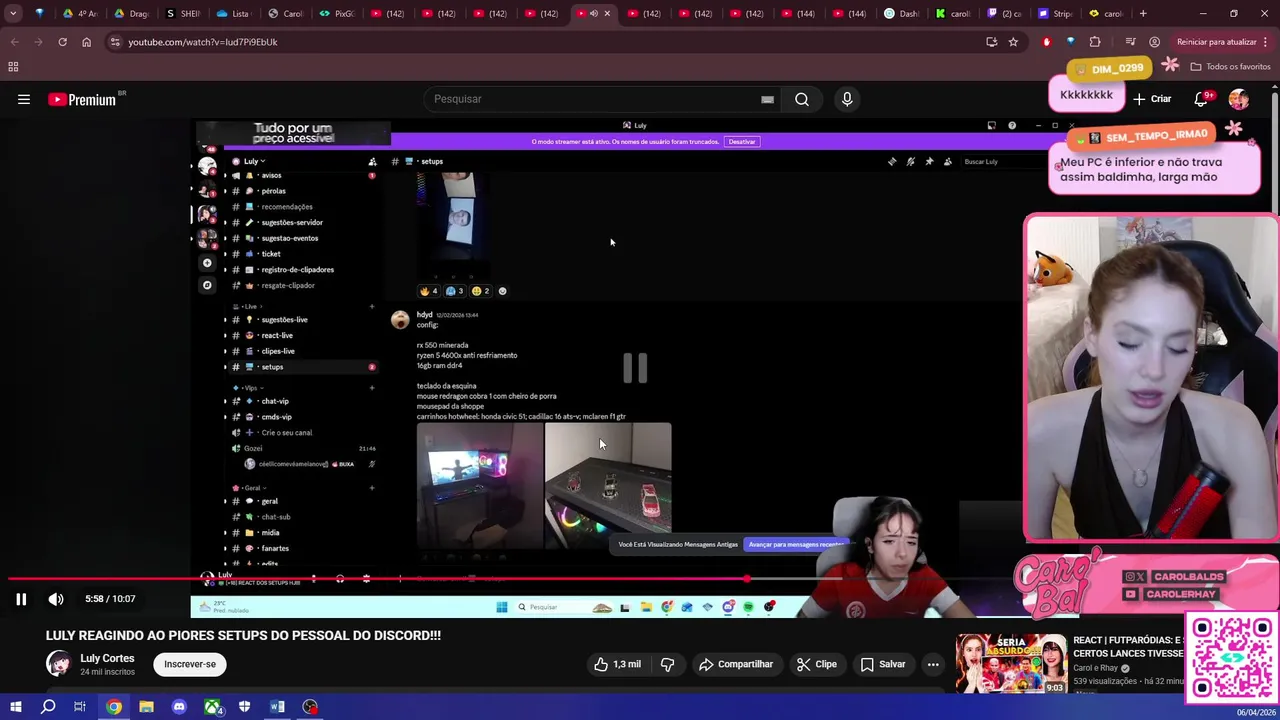
Task: Open the Criar menu
Action: click(x=1152, y=99)
